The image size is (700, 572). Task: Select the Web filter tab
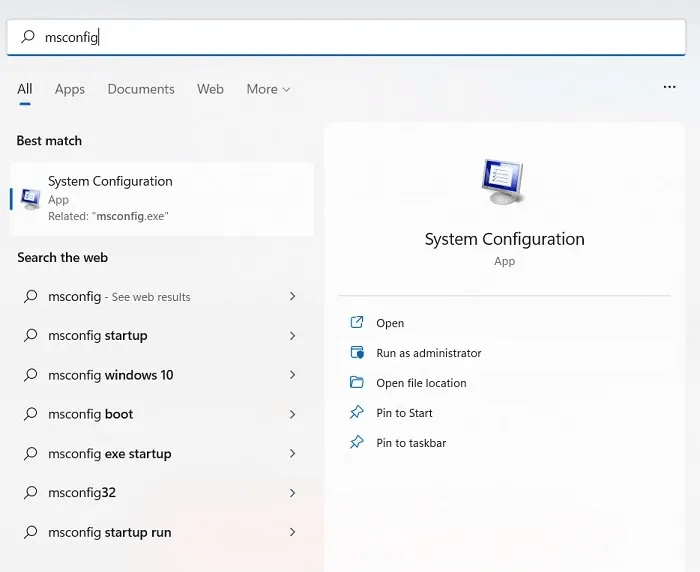pyautogui.click(x=210, y=89)
